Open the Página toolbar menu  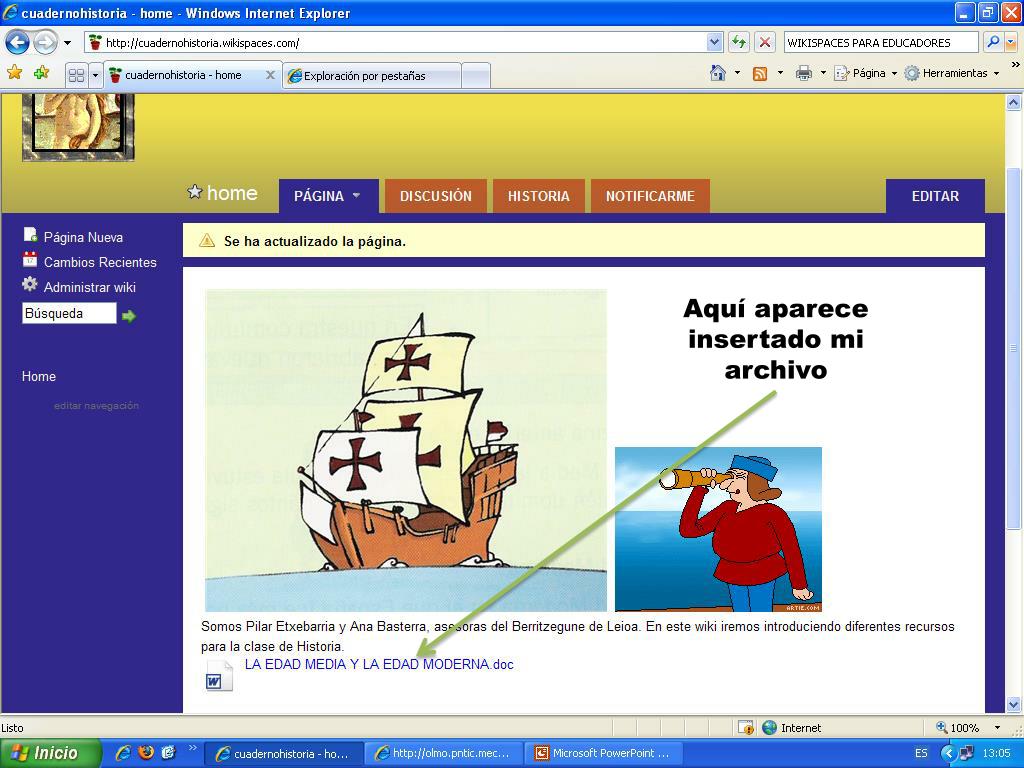[x=865, y=73]
